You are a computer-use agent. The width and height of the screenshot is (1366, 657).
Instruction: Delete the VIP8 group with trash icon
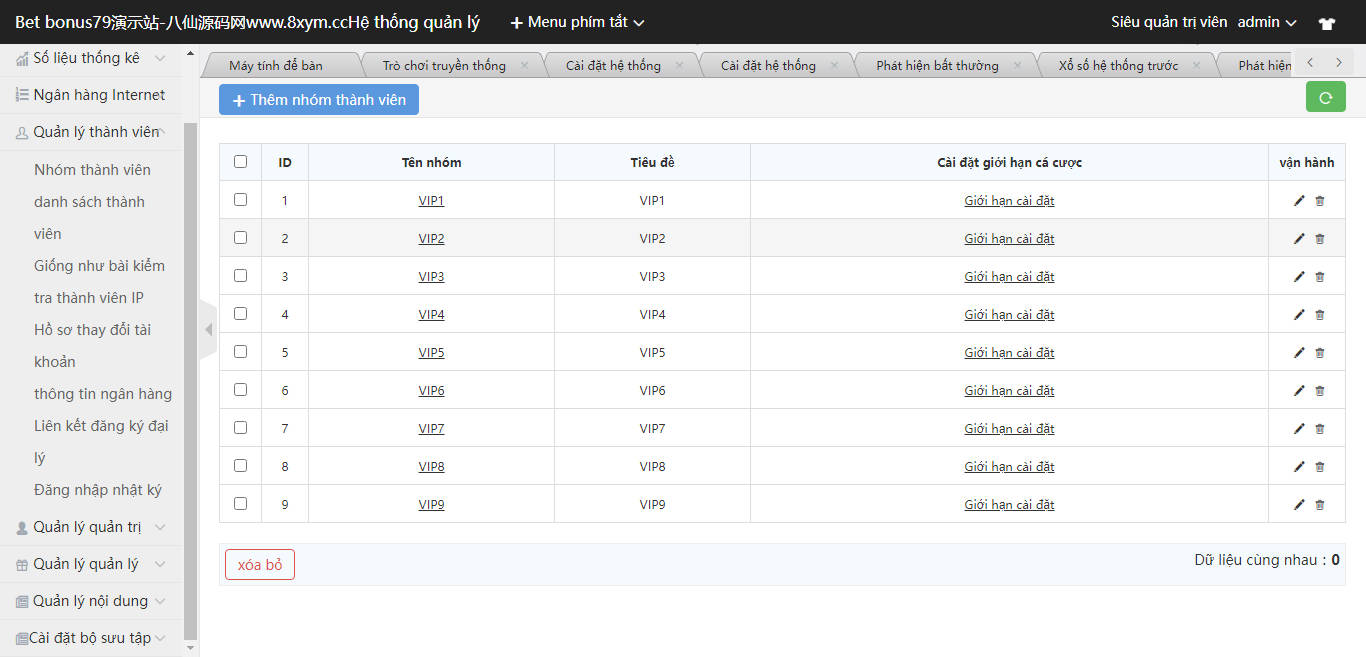click(1319, 467)
